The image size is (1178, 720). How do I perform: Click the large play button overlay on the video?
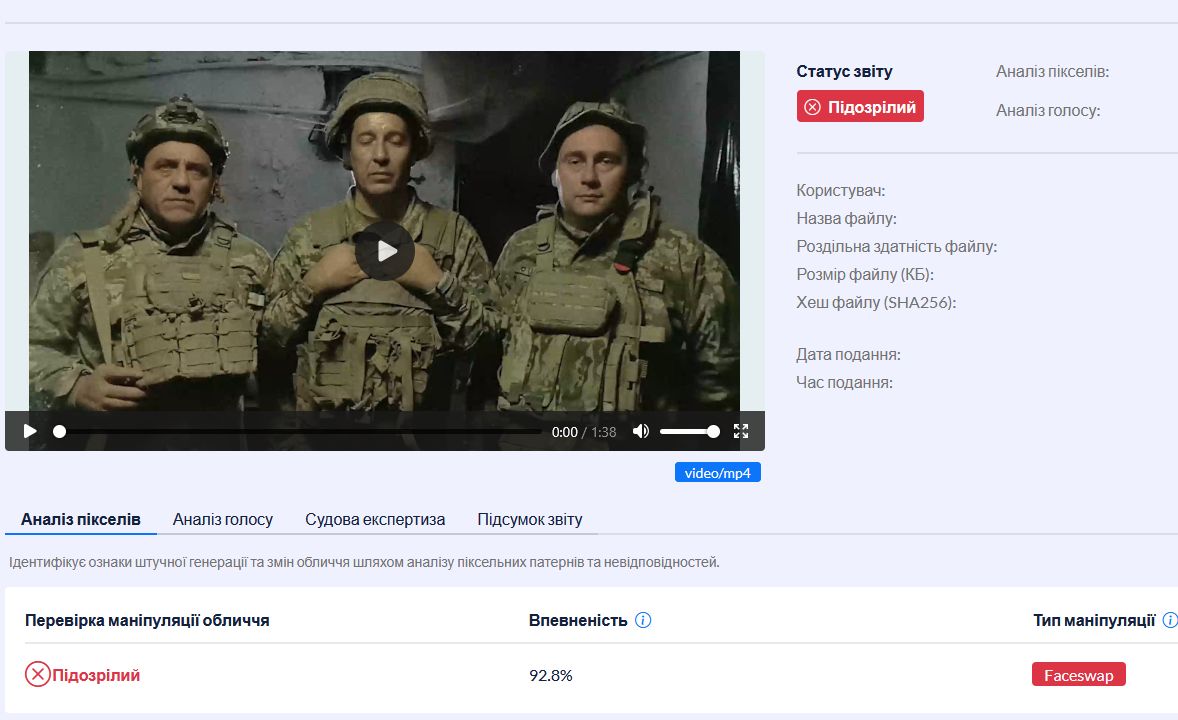[384, 251]
